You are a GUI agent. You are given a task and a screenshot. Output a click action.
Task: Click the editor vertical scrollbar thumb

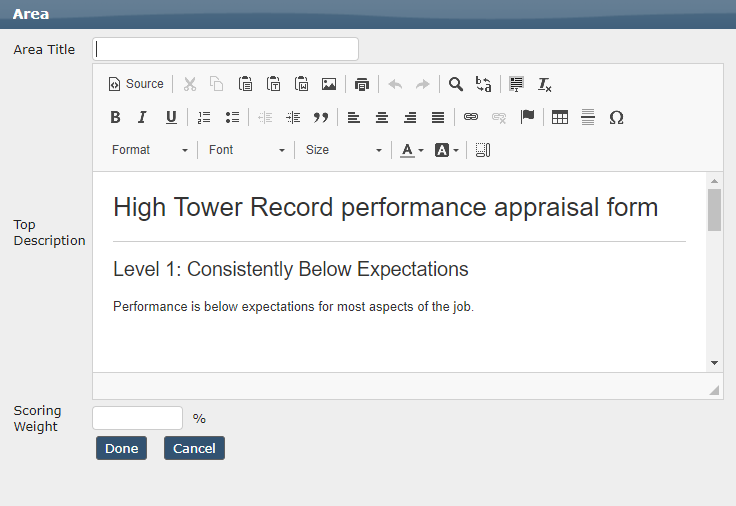(714, 210)
